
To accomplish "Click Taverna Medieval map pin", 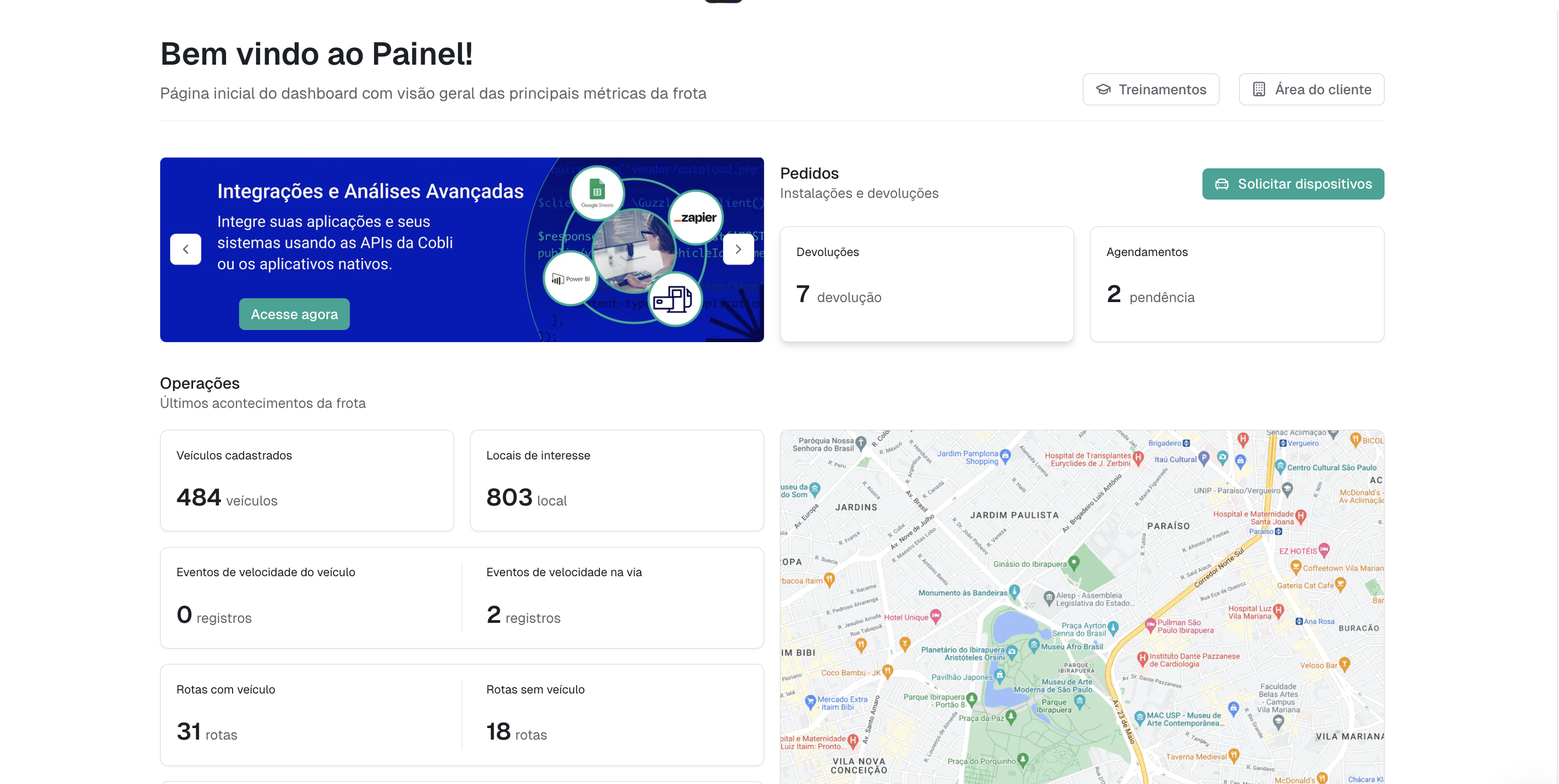I will pyautogui.click(x=1233, y=754).
